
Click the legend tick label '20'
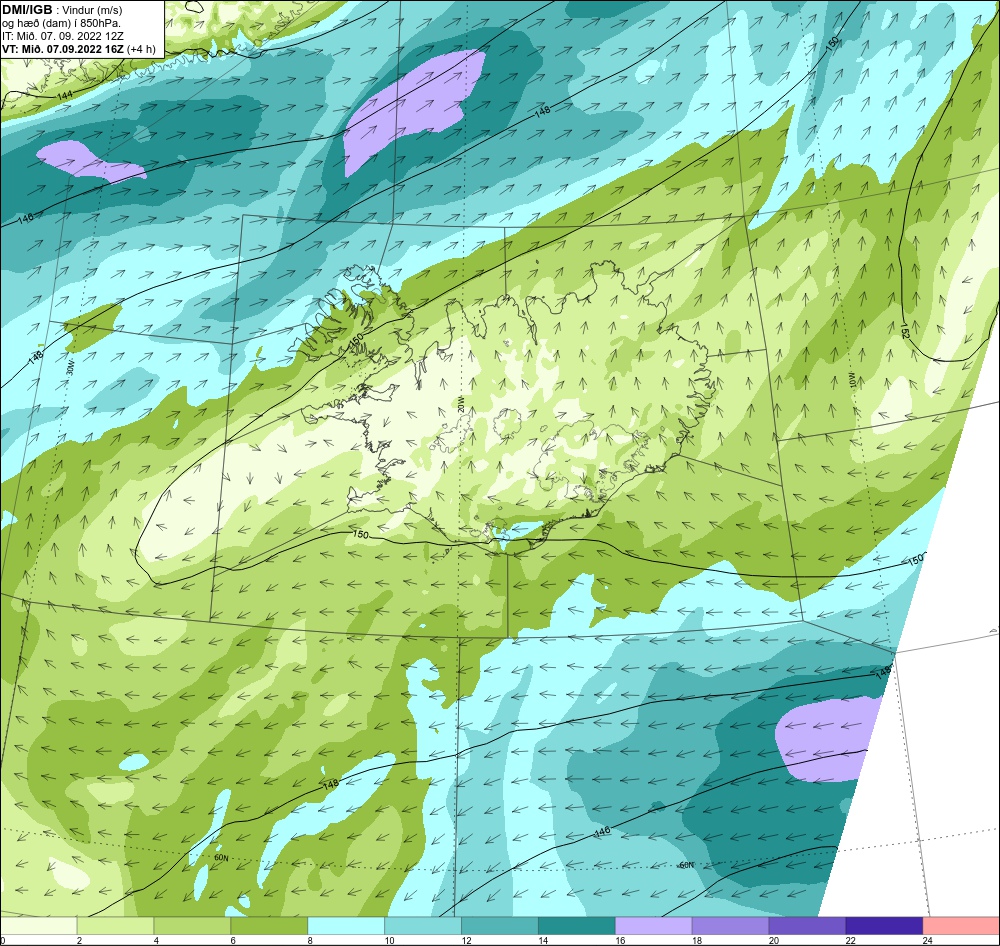(x=774, y=940)
